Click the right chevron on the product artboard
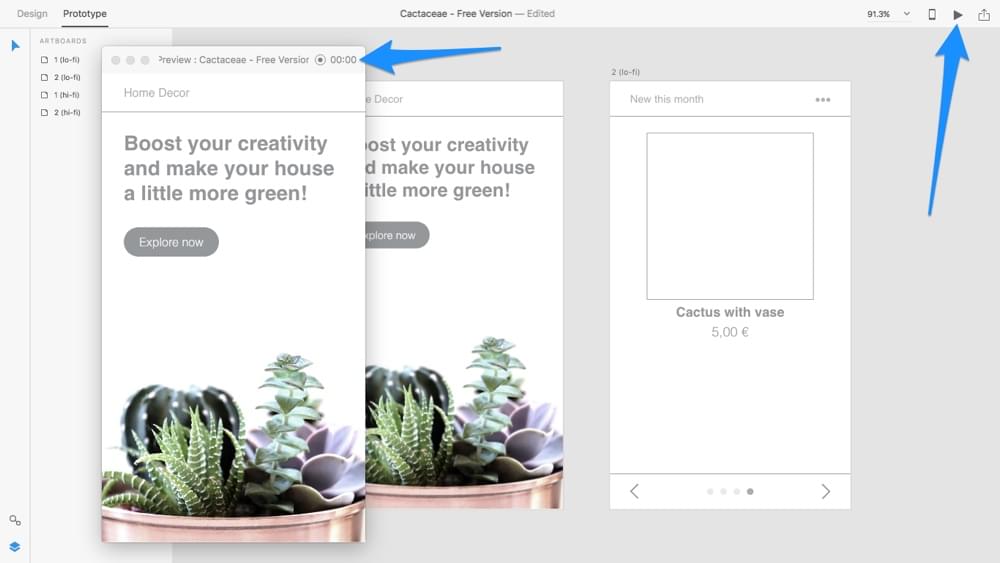1000x563 pixels. tap(825, 491)
